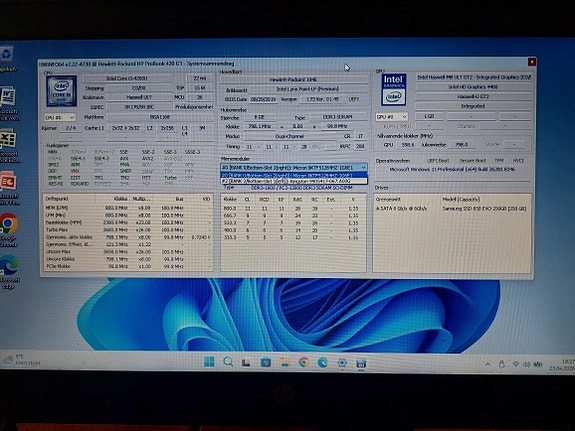Click the battery tray icon
This screenshot has height=431, width=575.
coord(538,364)
